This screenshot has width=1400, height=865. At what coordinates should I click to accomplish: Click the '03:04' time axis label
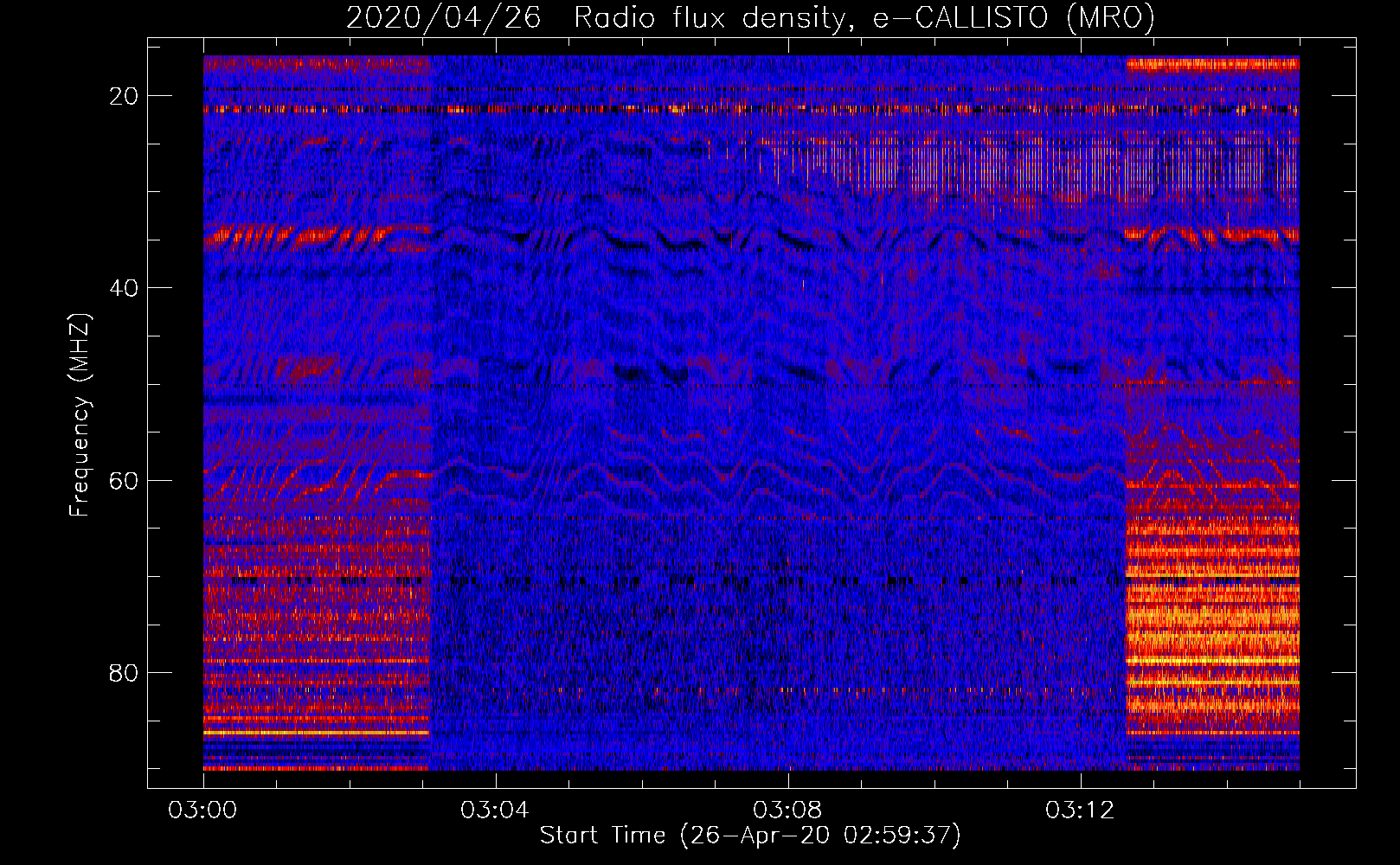495,811
